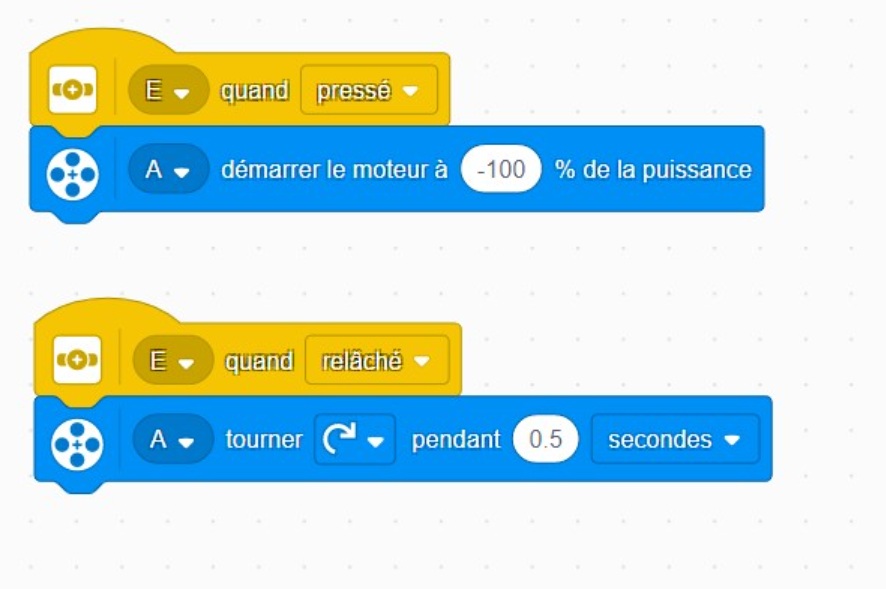
Task: Select the "tourner" motor block label
Action: (264, 440)
